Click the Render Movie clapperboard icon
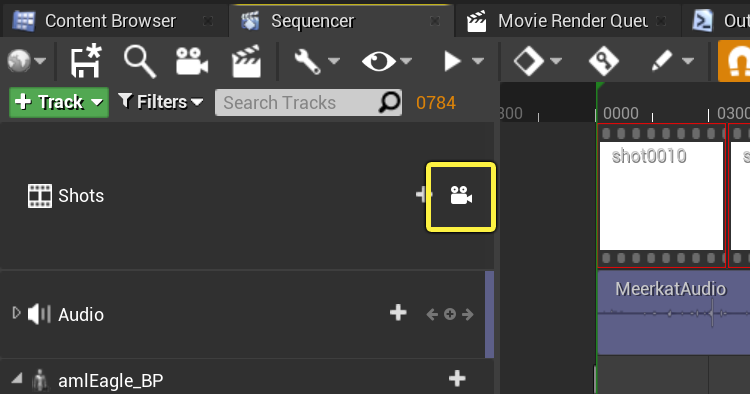Screen dimensions: 750x394 tap(246, 61)
